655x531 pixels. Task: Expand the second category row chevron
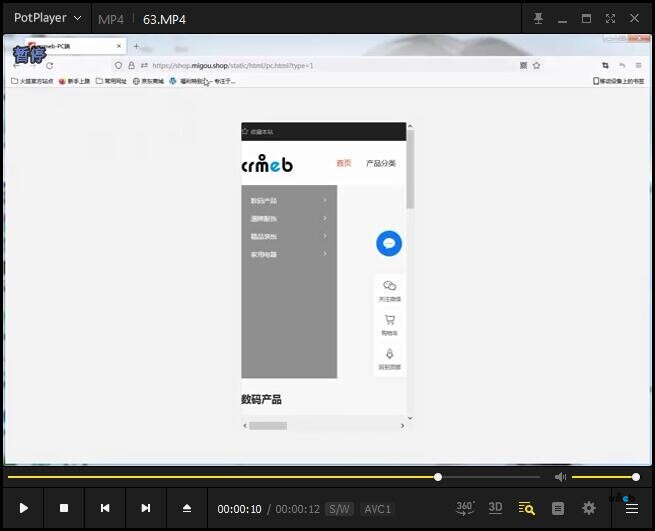[325, 218]
